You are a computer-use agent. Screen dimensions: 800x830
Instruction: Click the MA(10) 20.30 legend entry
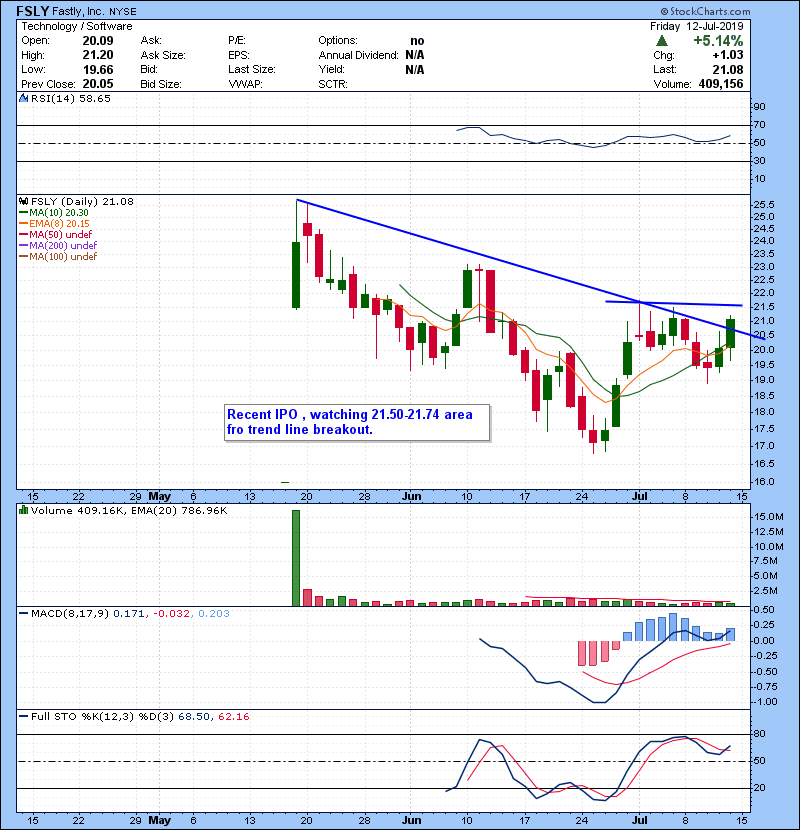tap(54, 213)
